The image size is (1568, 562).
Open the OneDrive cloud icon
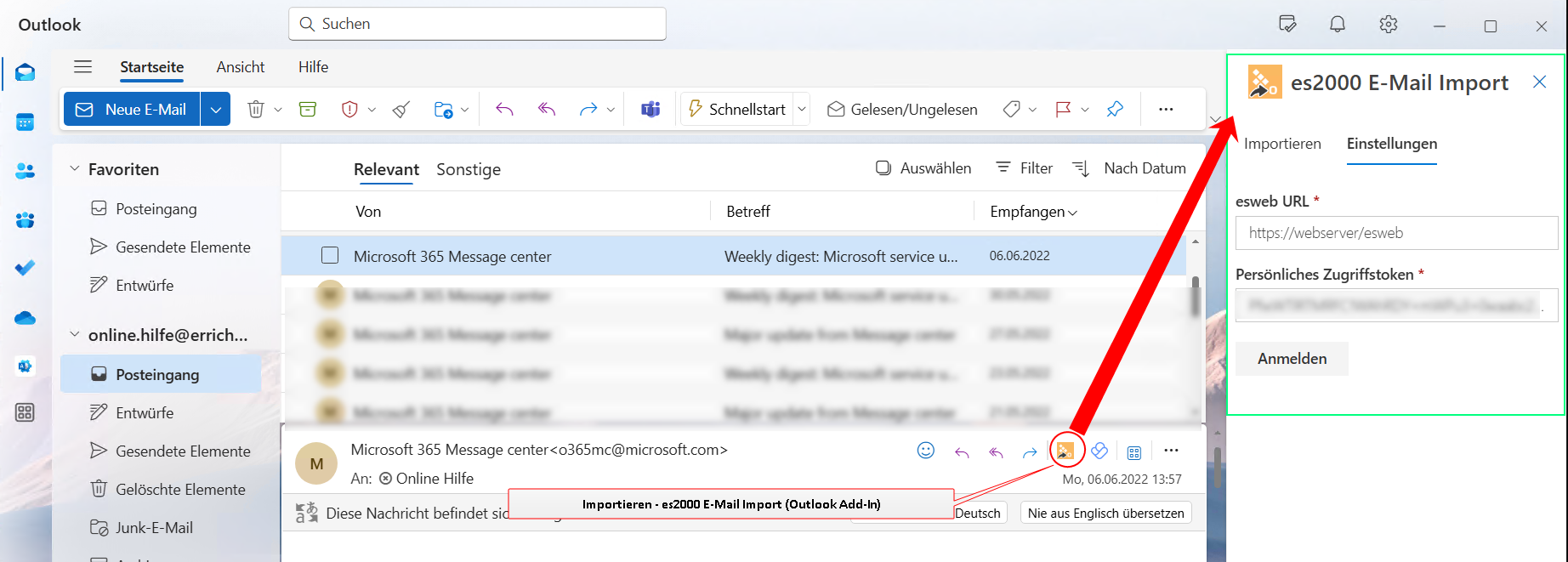point(26,317)
